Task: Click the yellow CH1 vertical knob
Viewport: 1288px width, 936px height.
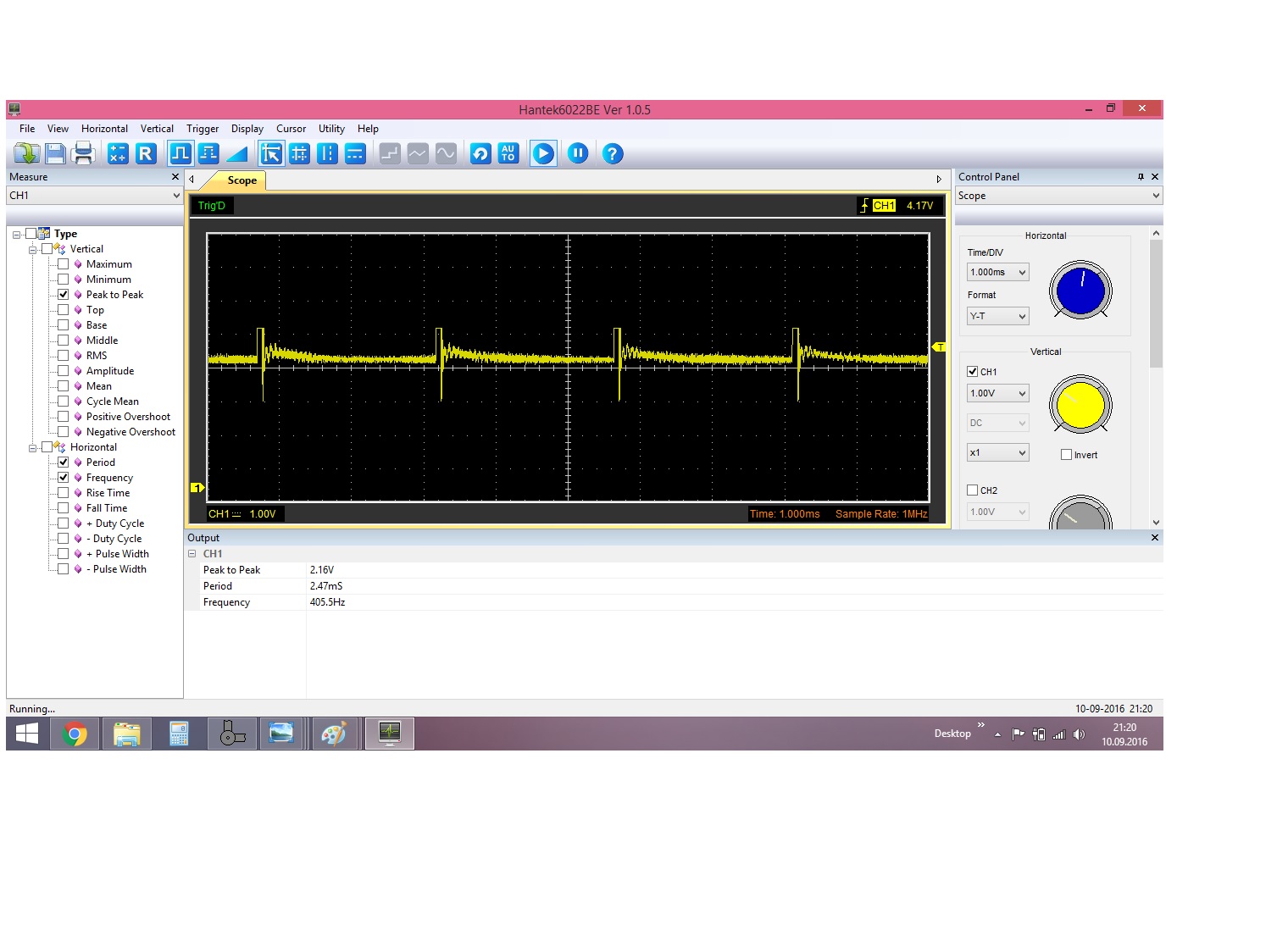Action: click(1080, 405)
